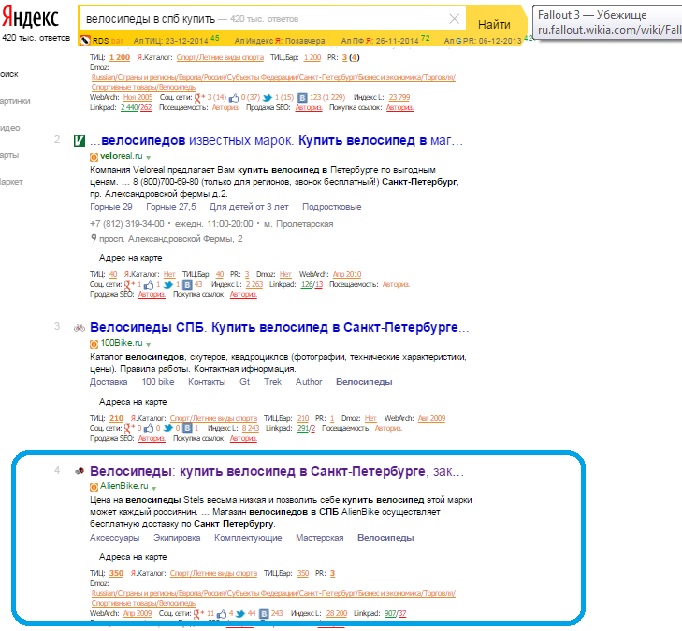This screenshot has height=631, width=682.
Task: Open the 'Доставка' sitelink under 100Bike
Action: [x=108, y=382]
